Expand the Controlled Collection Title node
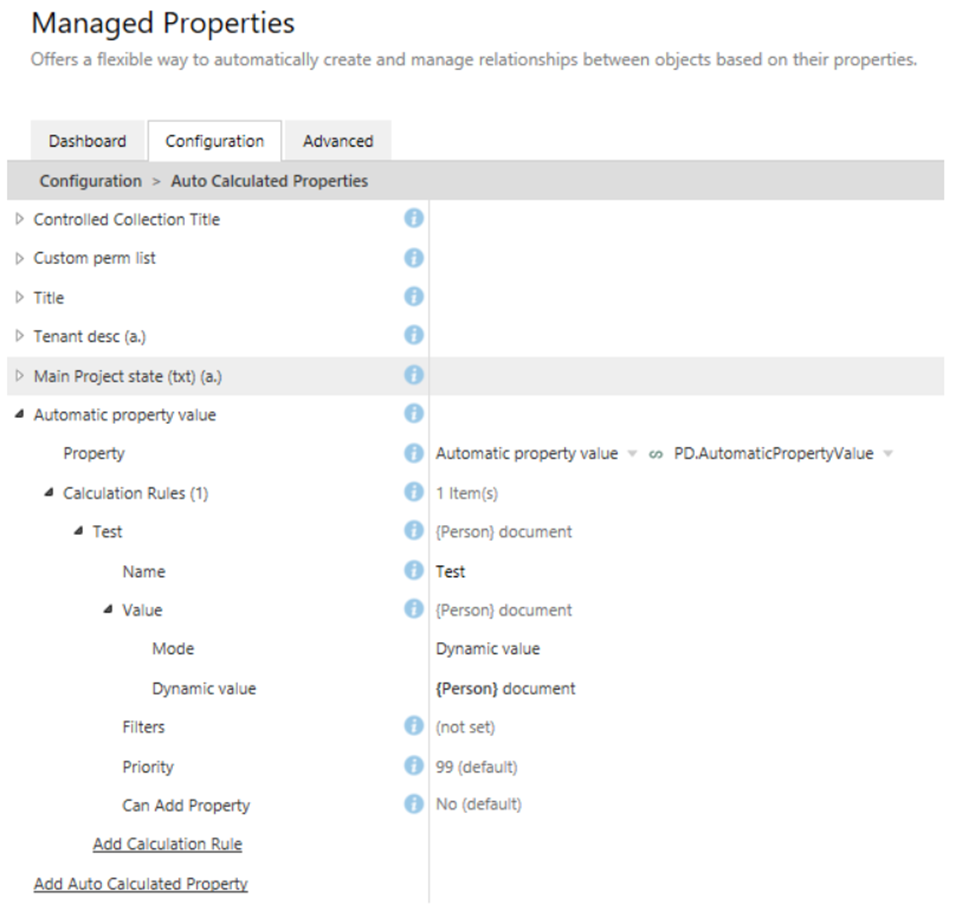The width and height of the screenshot is (975, 905). [x=19, y=219]
